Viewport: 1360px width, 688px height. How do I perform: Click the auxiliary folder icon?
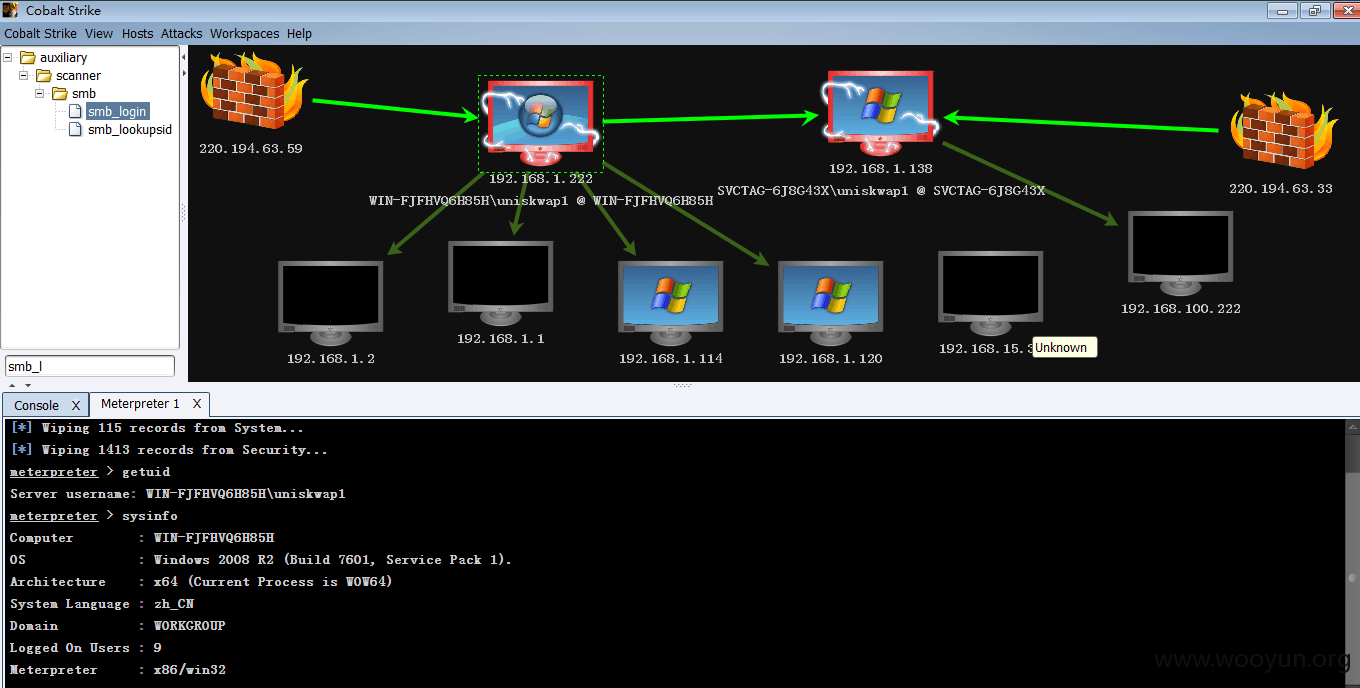[28, 58]
